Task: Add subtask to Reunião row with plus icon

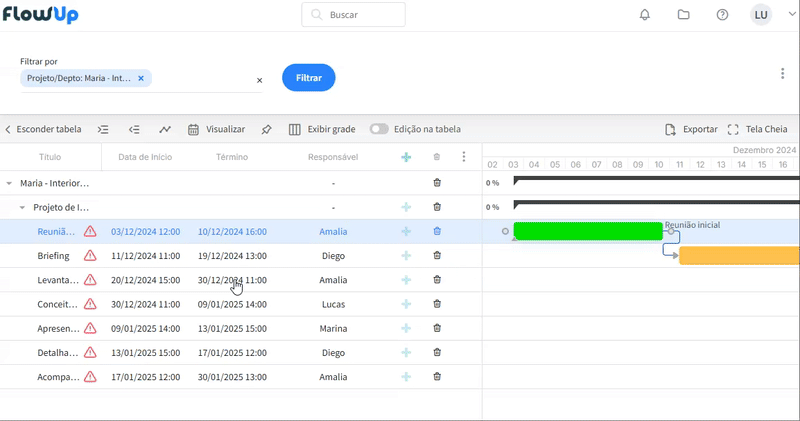Action: coord(406,231)
